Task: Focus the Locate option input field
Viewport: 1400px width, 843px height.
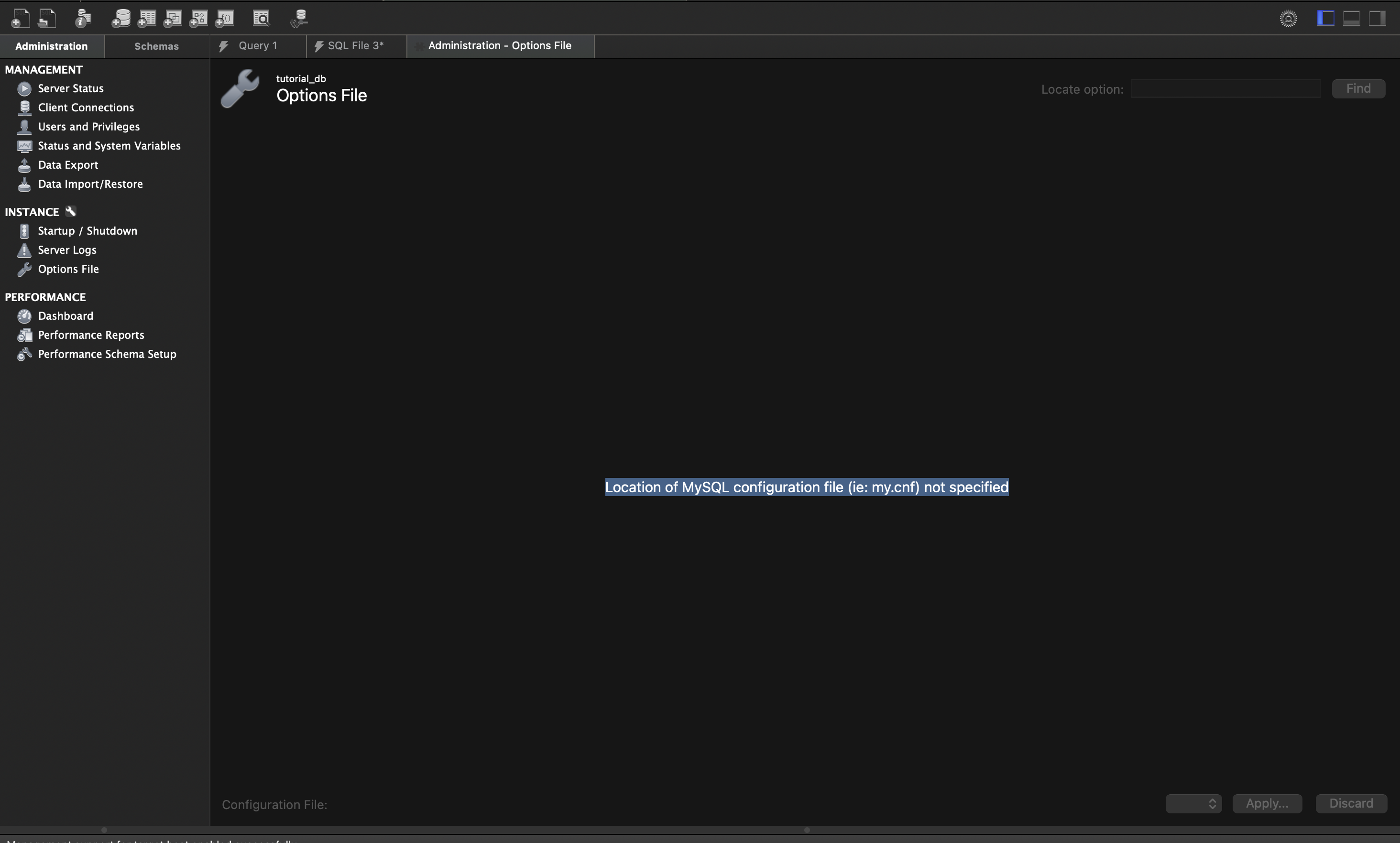Action: click(x=1225, y=88)
